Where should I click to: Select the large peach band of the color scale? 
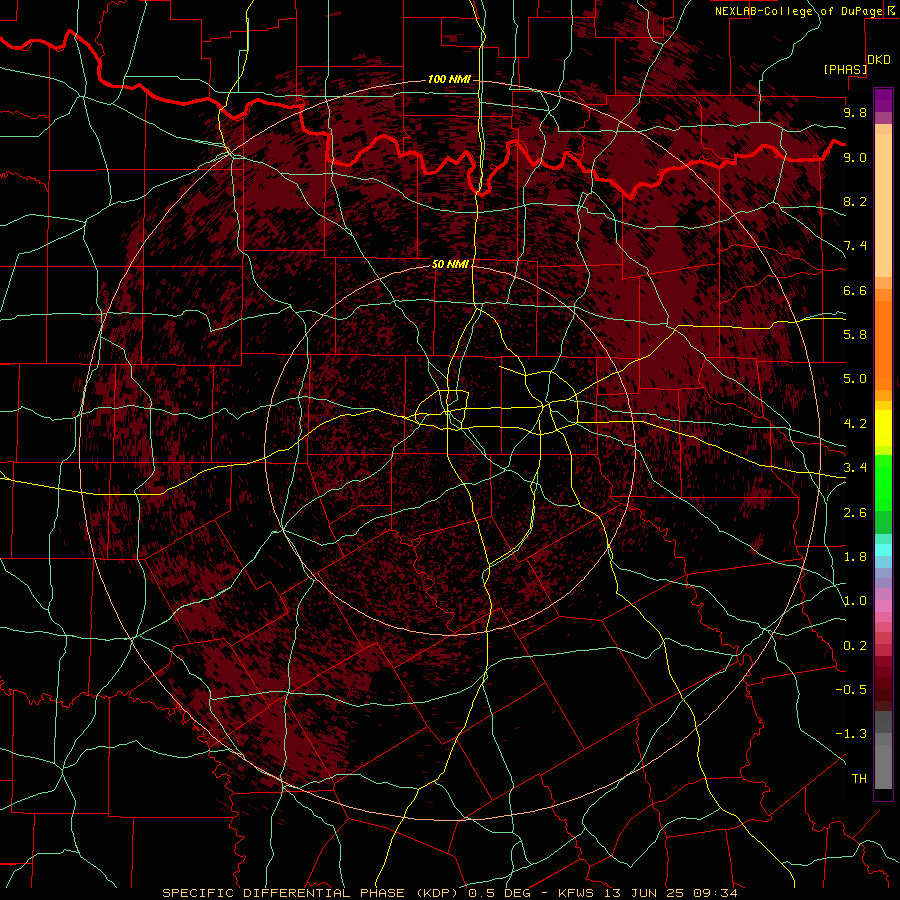click(883, 206)
